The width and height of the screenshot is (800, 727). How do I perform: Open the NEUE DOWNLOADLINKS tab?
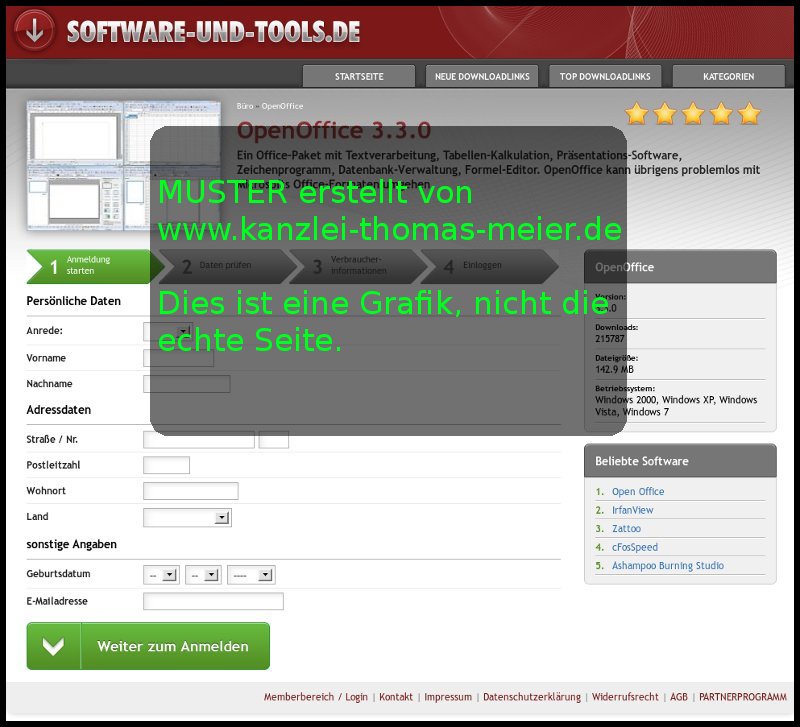[x=482, y=76]
